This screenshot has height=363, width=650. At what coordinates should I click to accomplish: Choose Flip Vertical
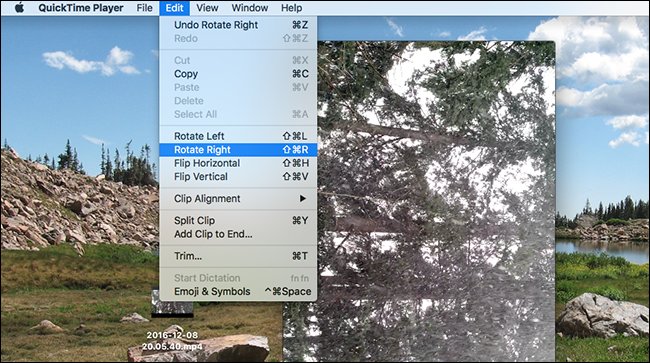238,177
